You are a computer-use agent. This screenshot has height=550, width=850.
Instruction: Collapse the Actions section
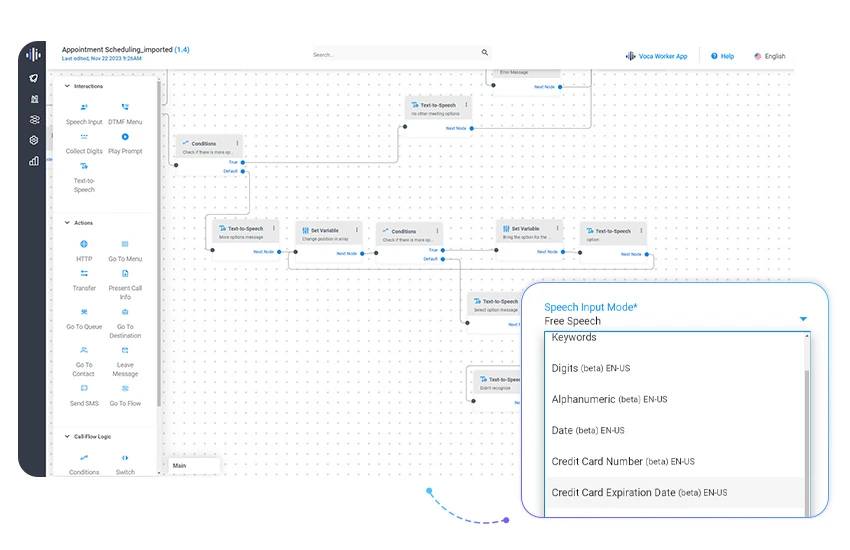[x=67, y=223]
